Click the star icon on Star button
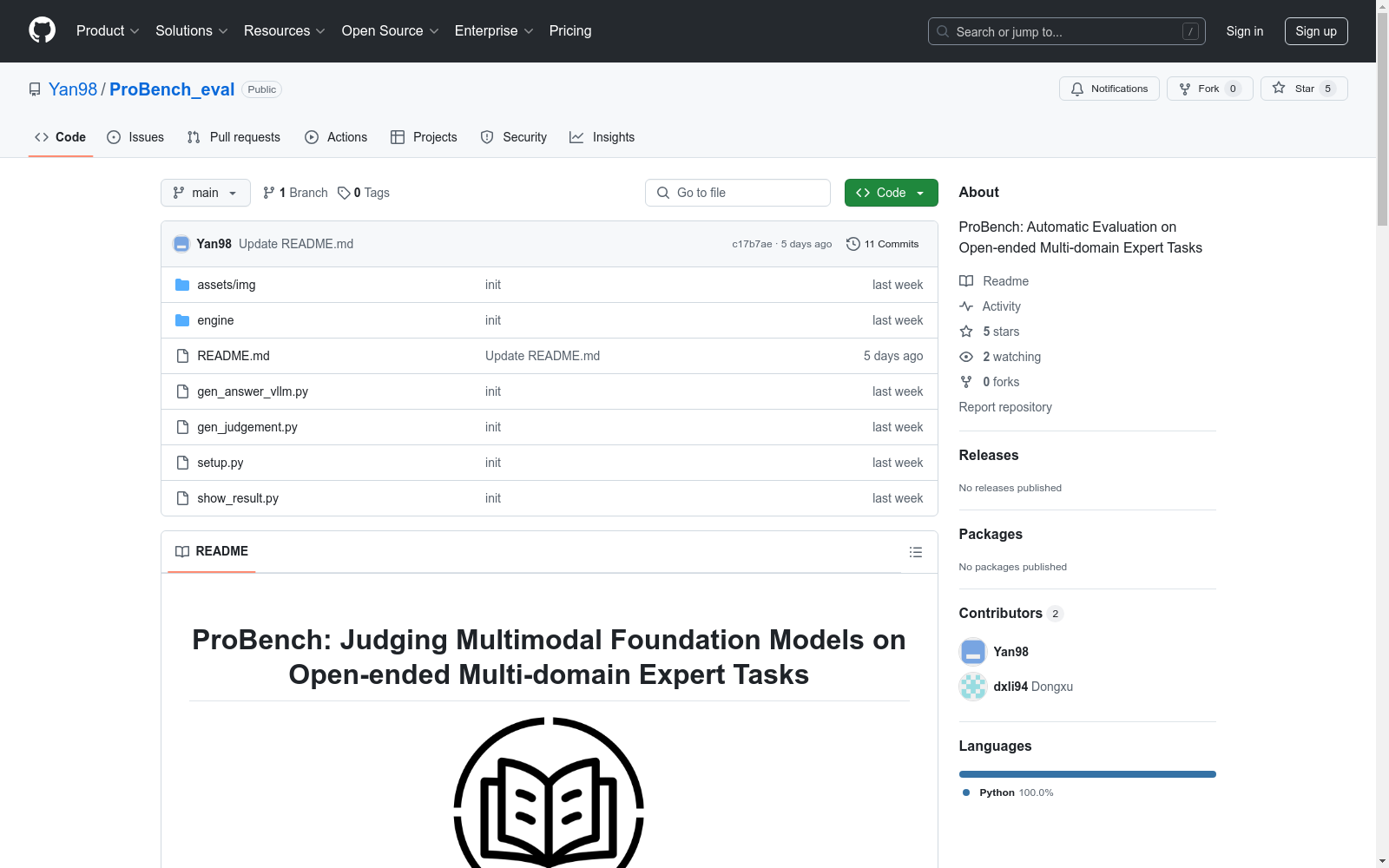1389x868 pixels. [1279, 88]
